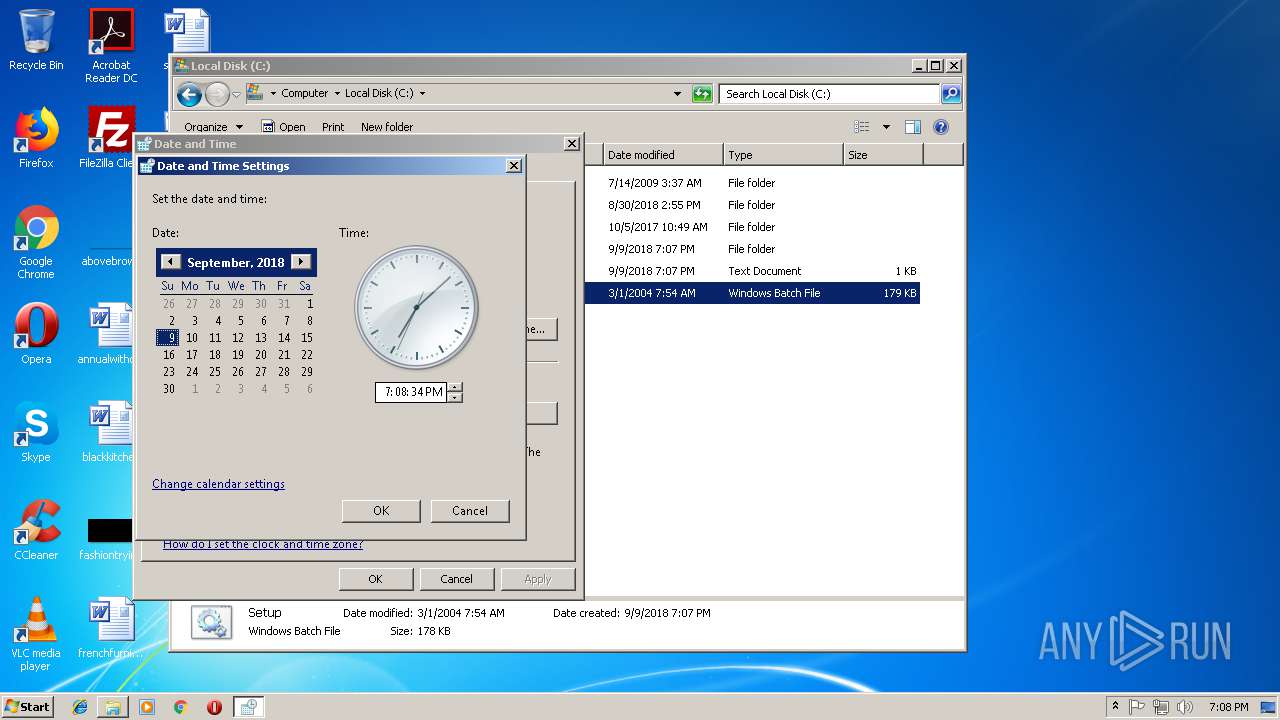
Task: Open the Start menu
Action: coord(28,707)
